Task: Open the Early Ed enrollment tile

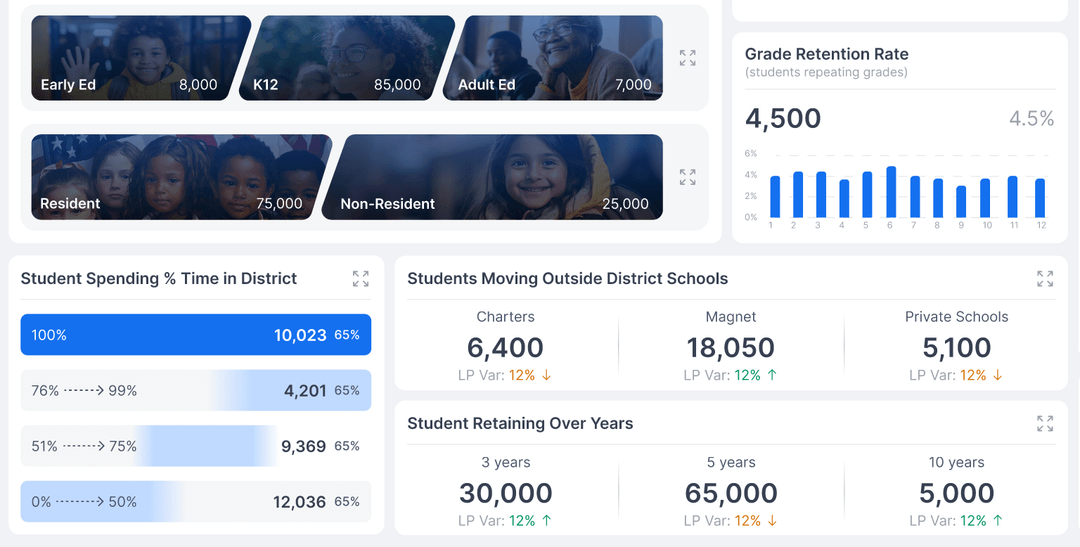Action: pos(130,58)
